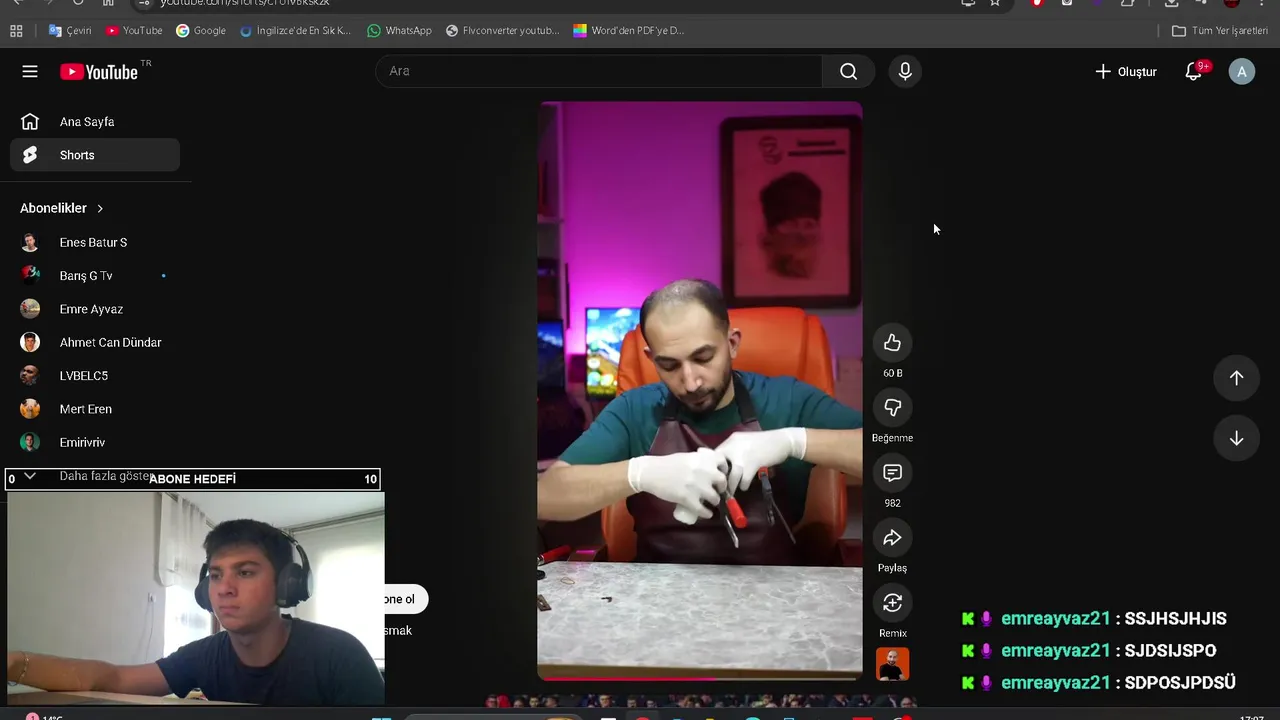Open the Çeviri bookmark

click(69, 30)
